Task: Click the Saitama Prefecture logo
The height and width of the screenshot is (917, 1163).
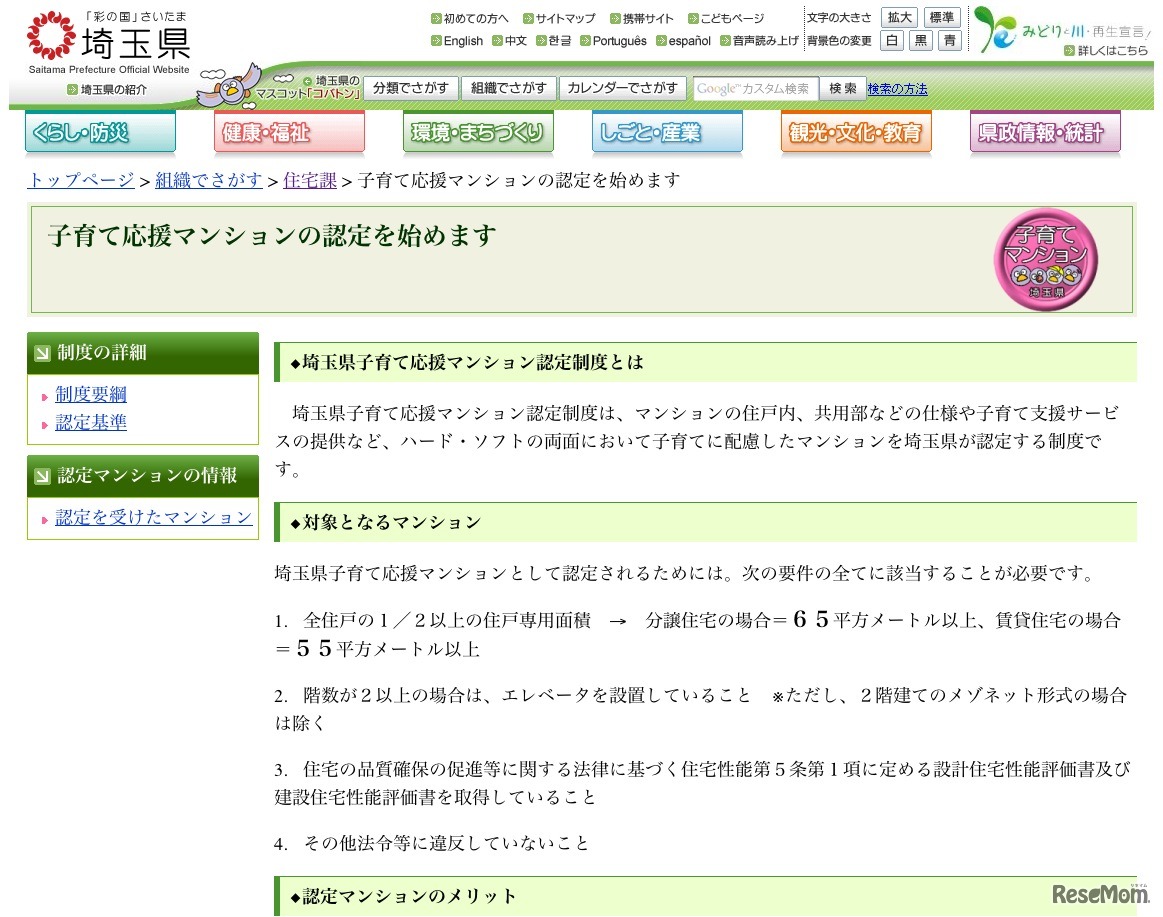Action: 108,42
